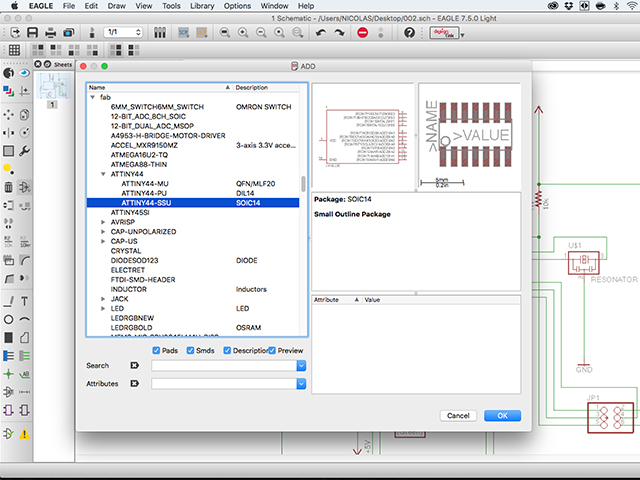Select the Circle tool
This screenshot has width=640, height=480.
point(8,320)
